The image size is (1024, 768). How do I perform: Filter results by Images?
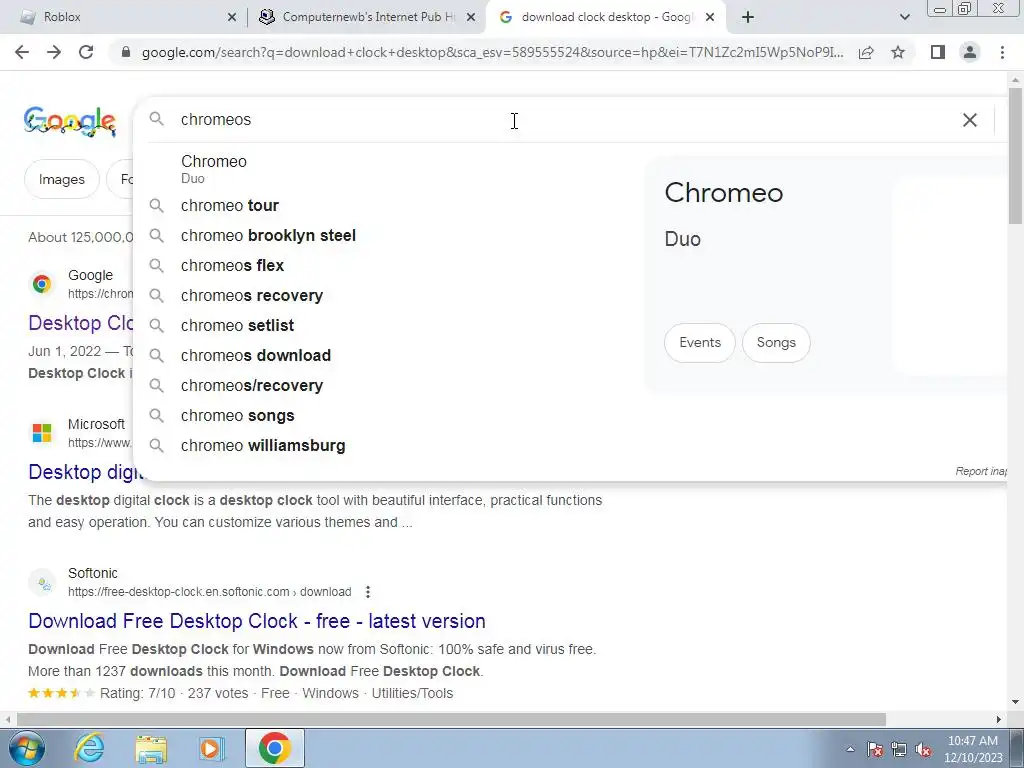[x=61, y=180]
